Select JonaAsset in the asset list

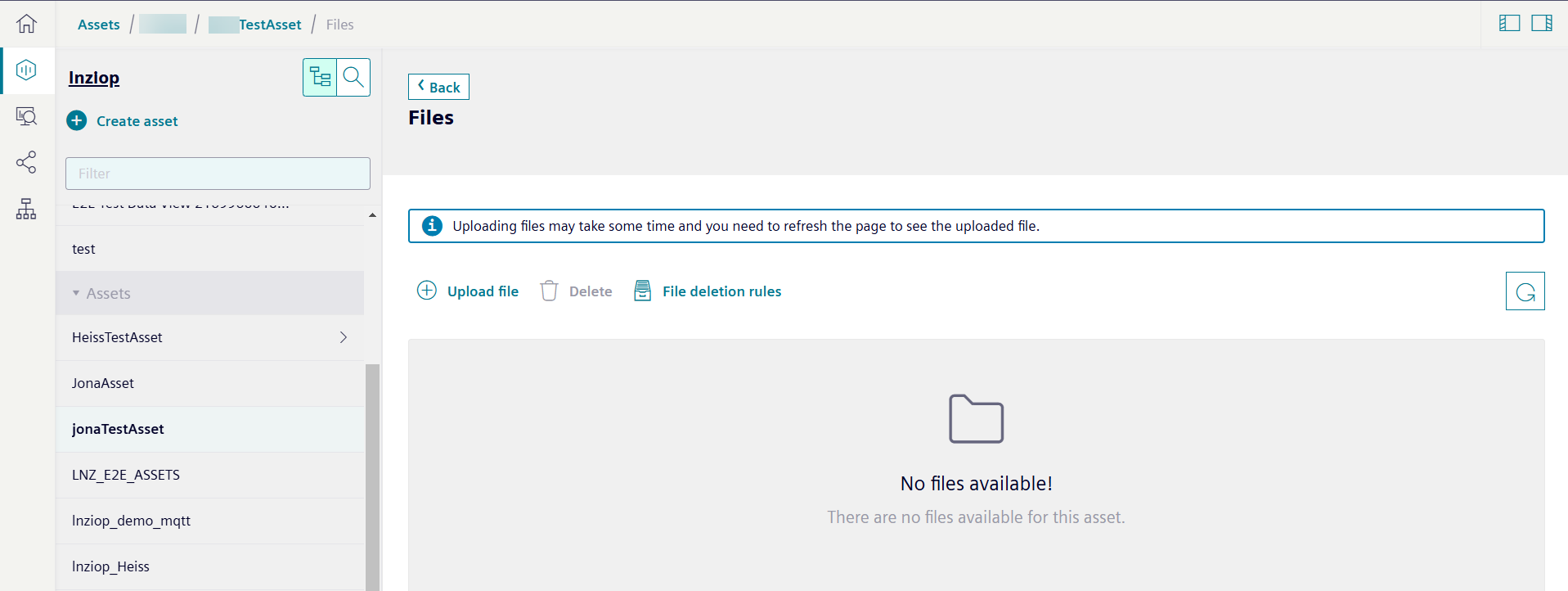coord(209,383)
